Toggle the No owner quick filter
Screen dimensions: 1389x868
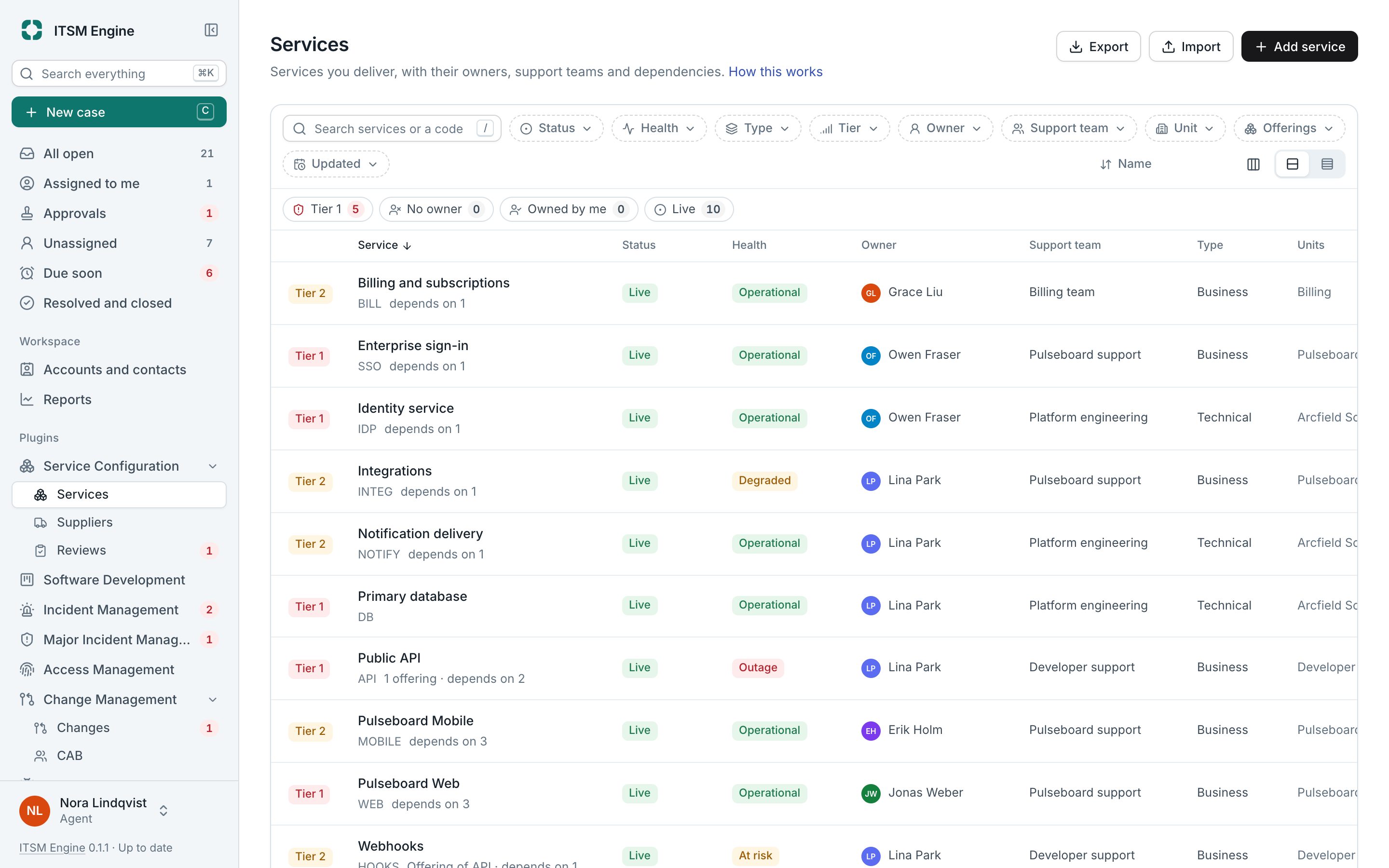pyautogui.click(x=436, y=210)
